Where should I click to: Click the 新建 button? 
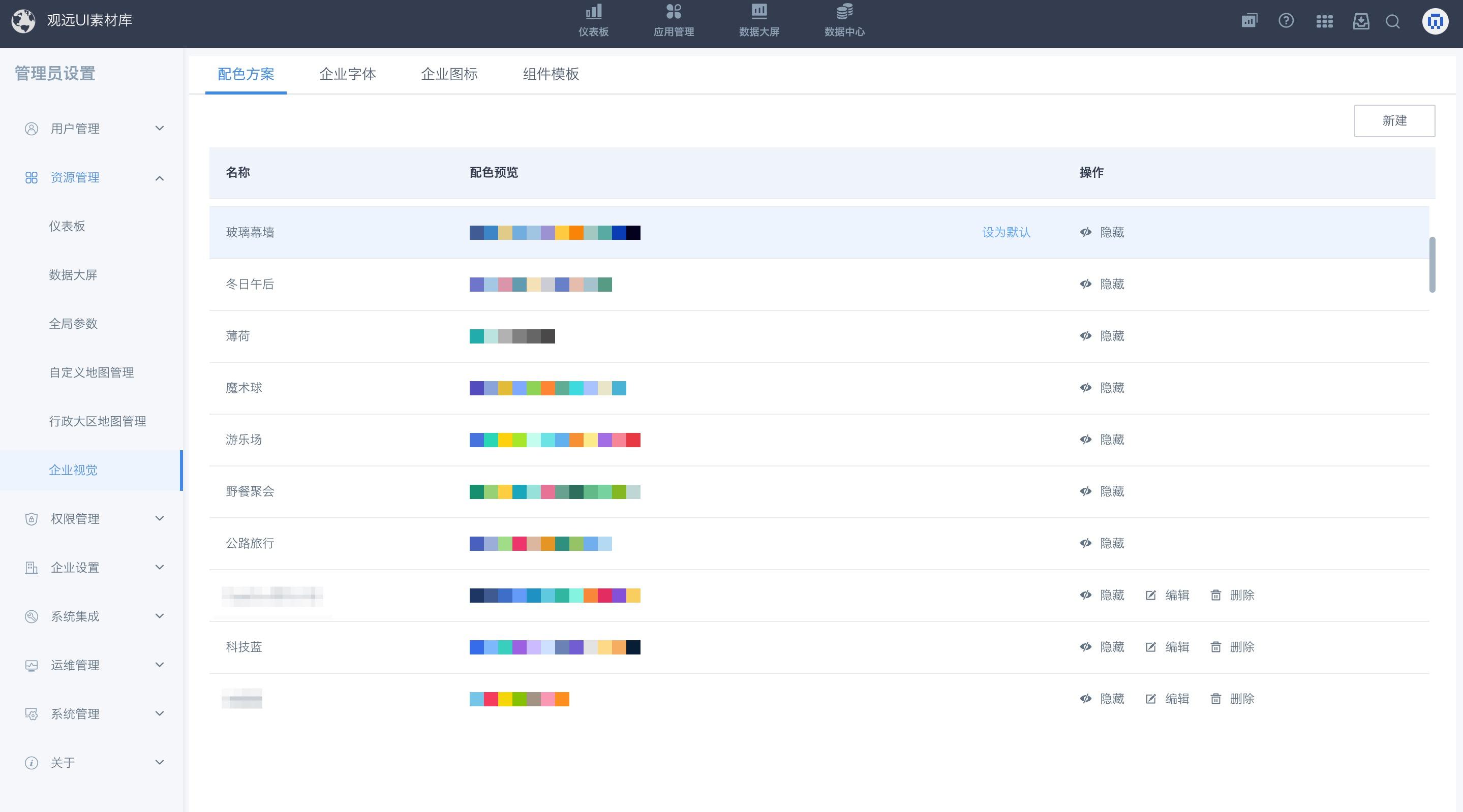[x=1394, y=121]
